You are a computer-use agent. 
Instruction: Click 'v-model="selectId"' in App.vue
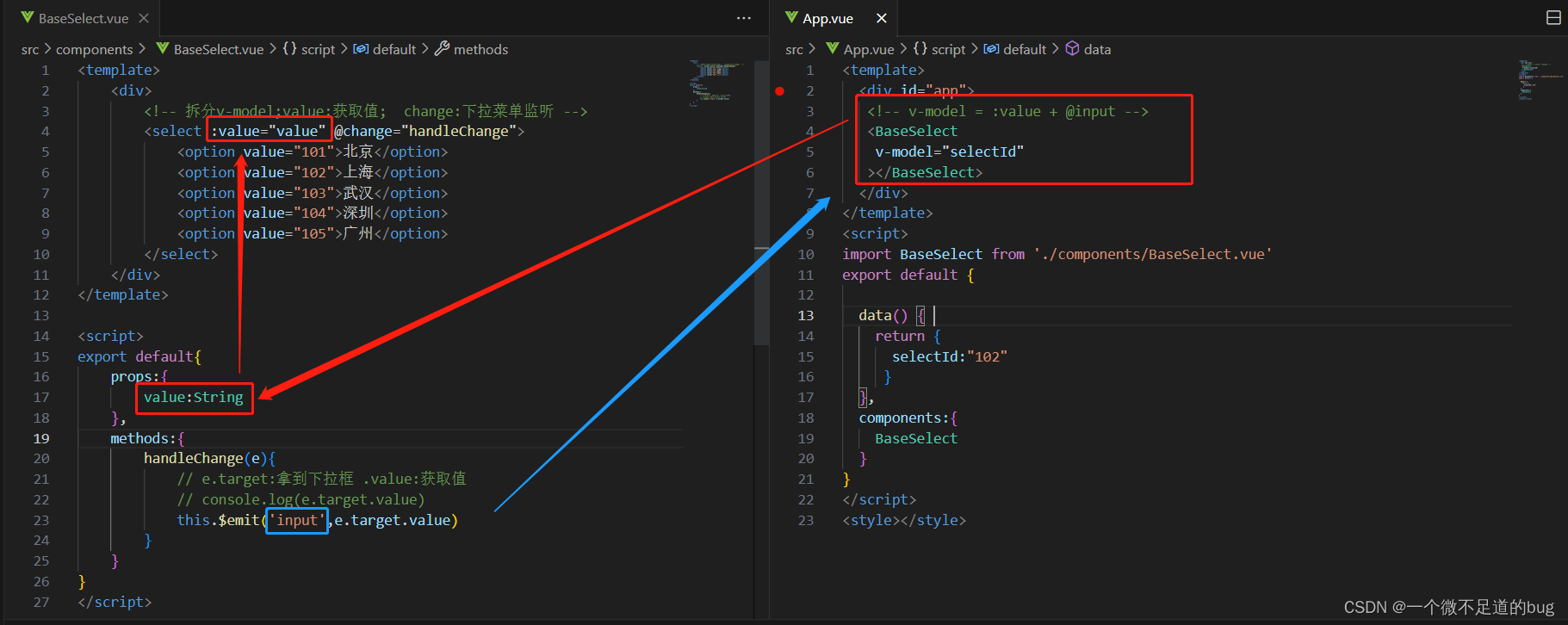point(950,152)
